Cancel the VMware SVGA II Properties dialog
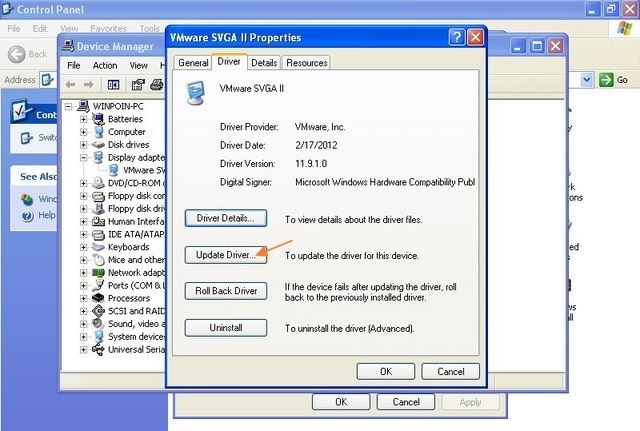The width and height of the screenshot is (640, 431). (451, 371)
